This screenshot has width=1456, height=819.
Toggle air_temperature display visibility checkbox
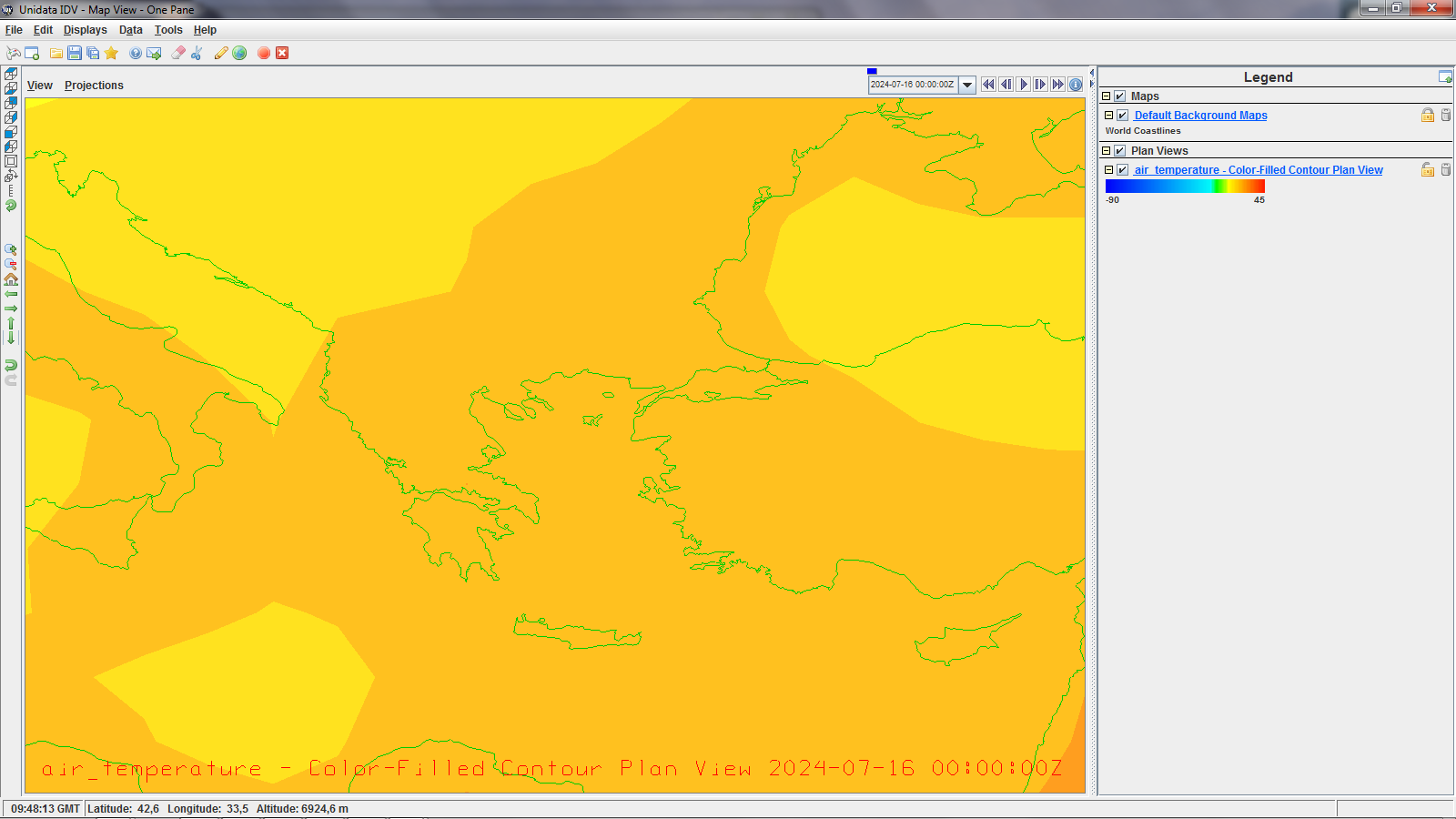click(x=1123, y=170)
